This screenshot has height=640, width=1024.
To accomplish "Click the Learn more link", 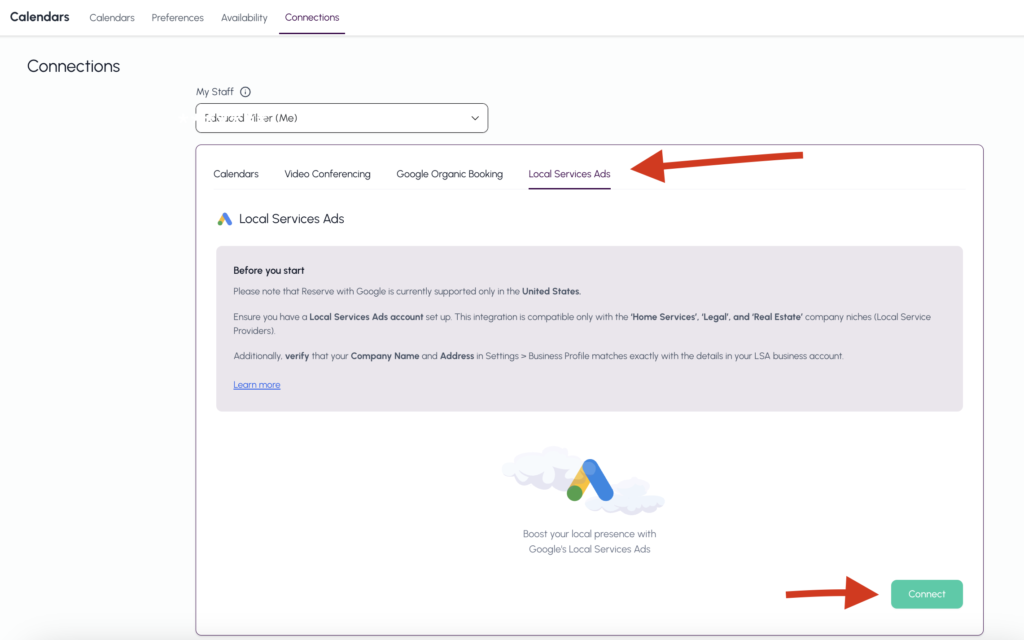I will click(257, 385).
